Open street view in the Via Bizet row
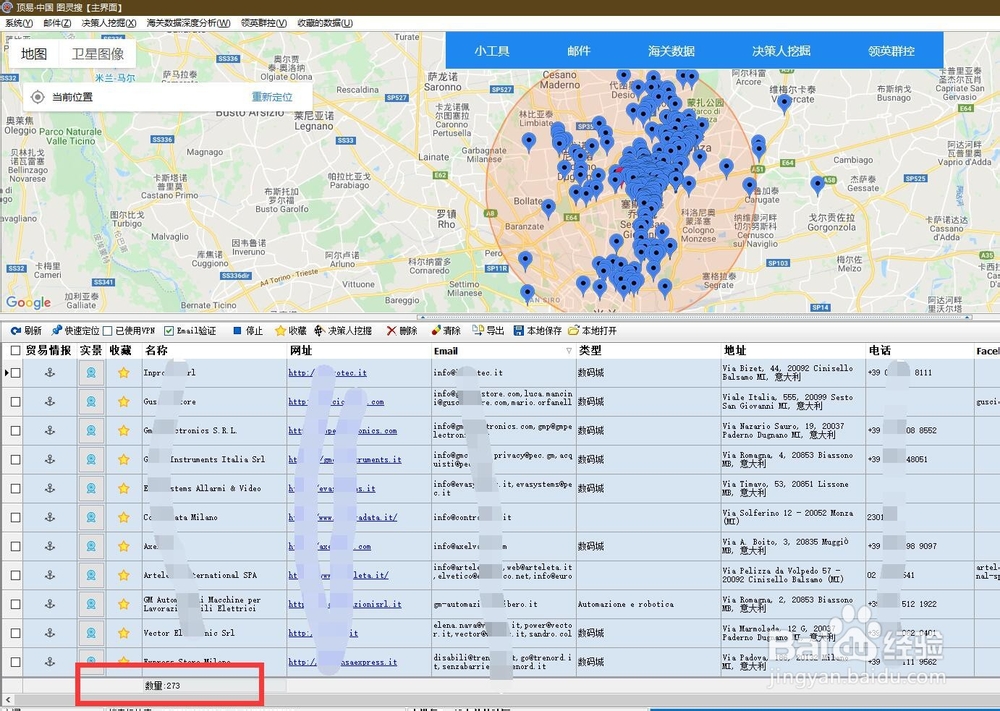This screenshot has width=1000, height=711. pos(91,372)
